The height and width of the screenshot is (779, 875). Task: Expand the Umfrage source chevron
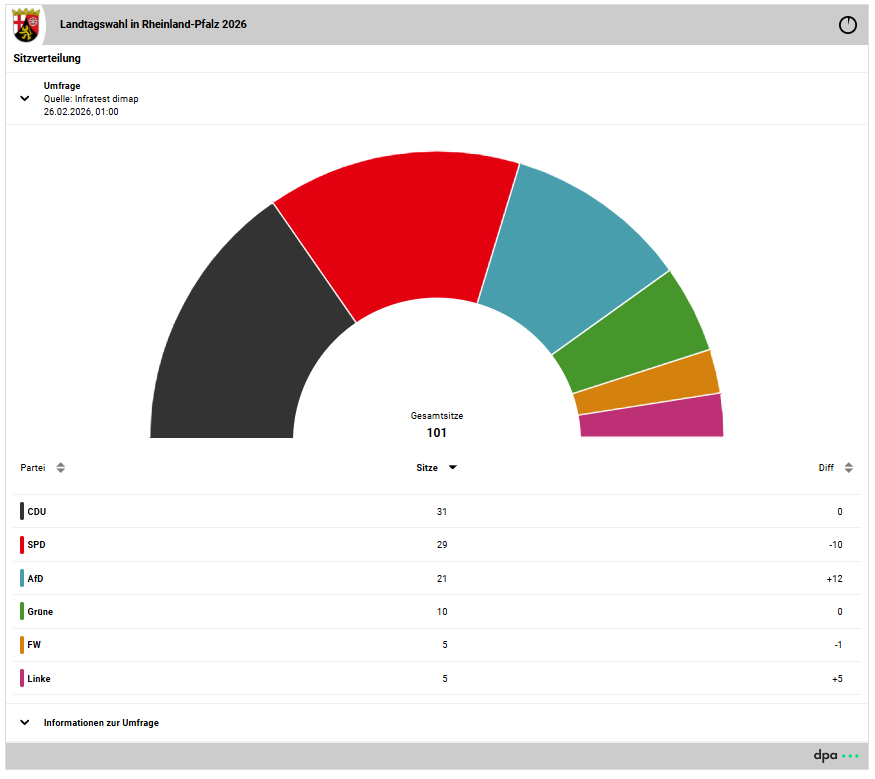[25, 99]
